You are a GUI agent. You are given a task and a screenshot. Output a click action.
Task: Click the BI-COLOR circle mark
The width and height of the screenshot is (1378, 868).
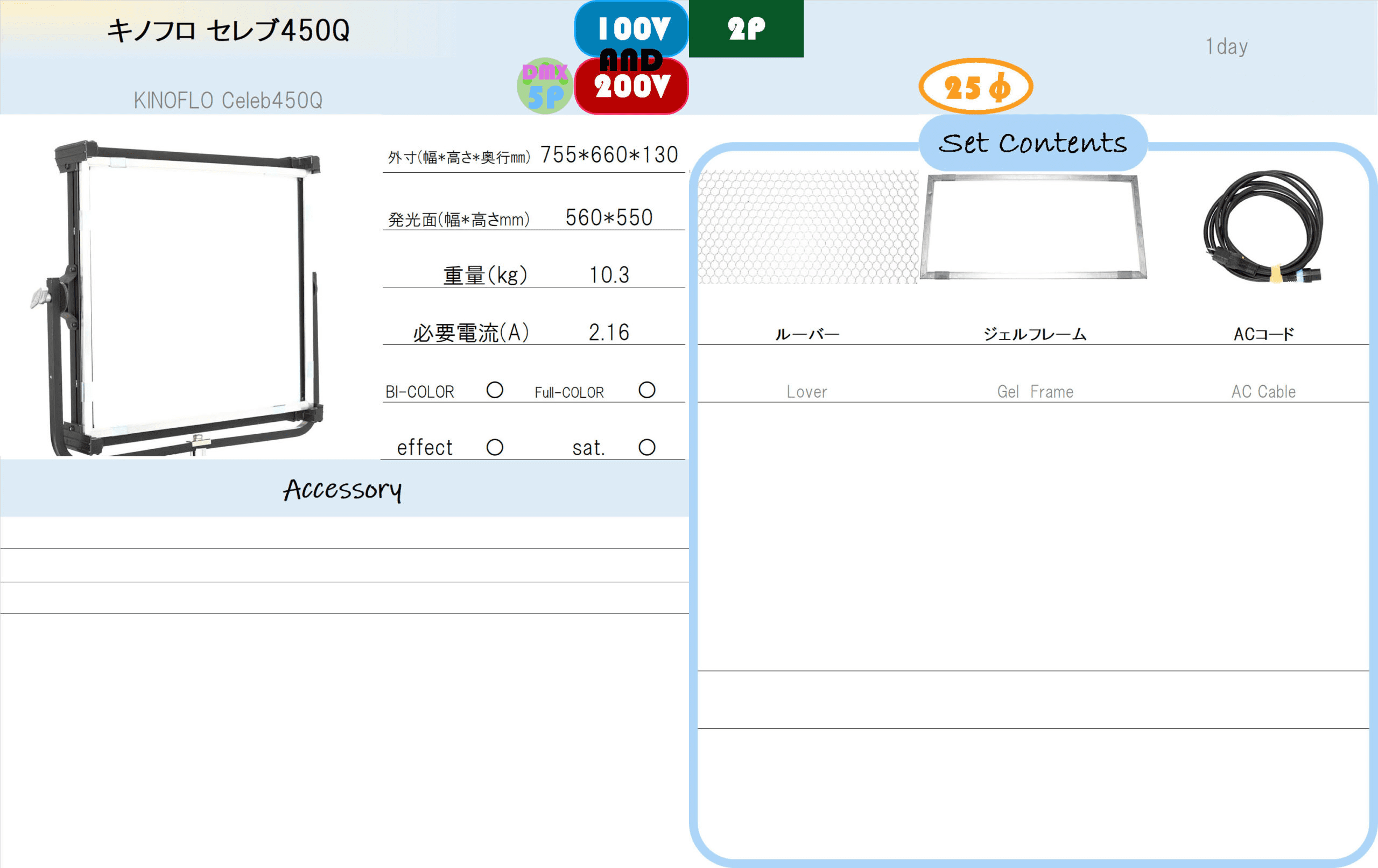coord(495,390)
